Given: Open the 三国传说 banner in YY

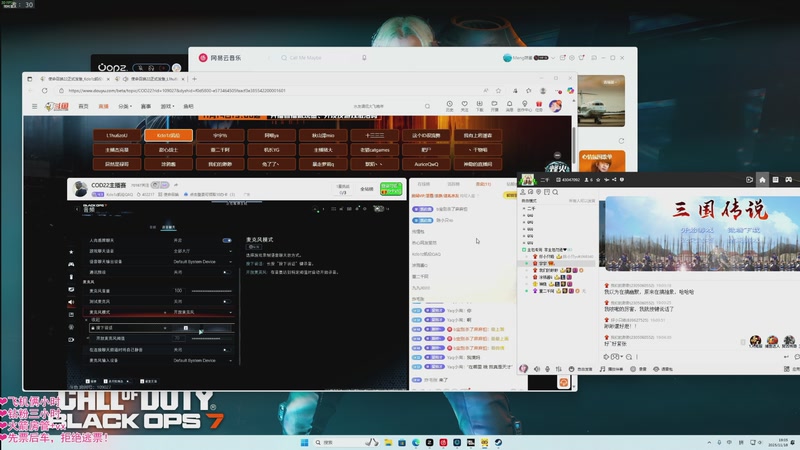Looking at the screenshot, I should click(703, 233).
